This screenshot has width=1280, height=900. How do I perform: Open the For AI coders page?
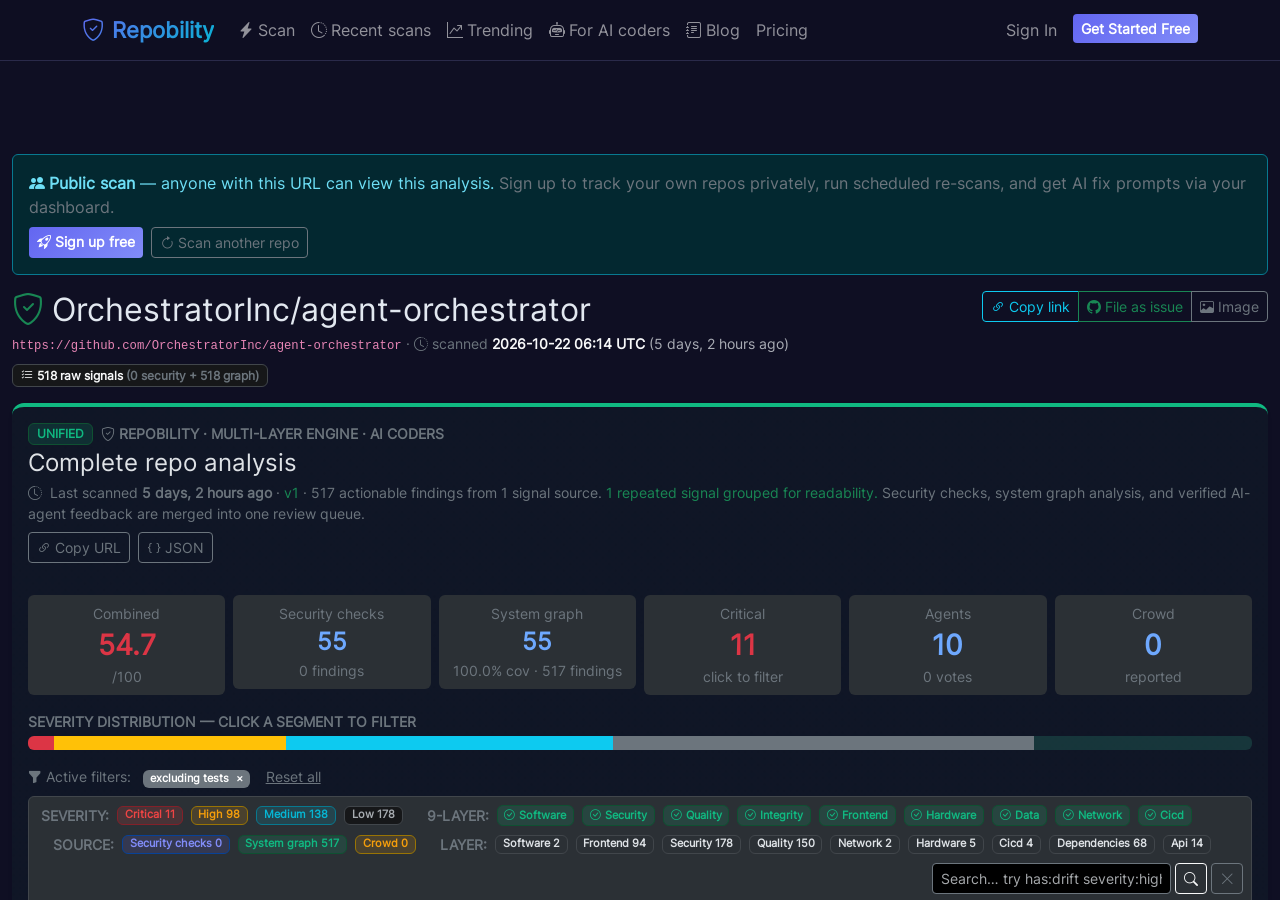610,30
